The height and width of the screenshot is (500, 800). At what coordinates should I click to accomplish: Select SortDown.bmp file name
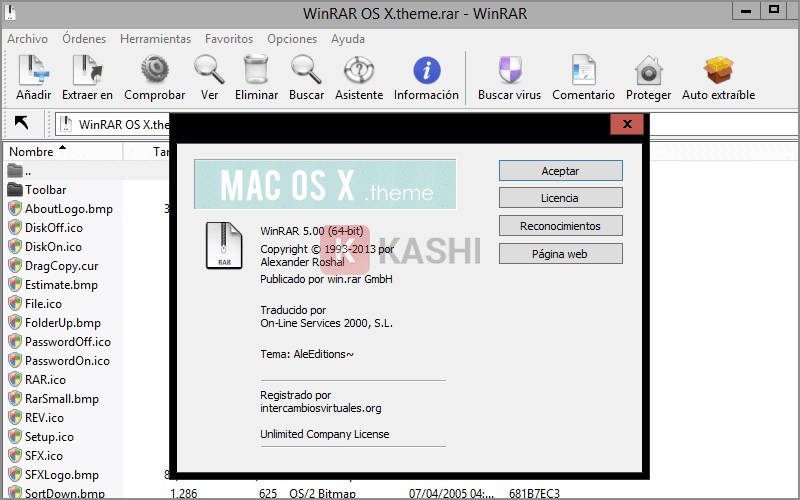[x=65, y=493]
